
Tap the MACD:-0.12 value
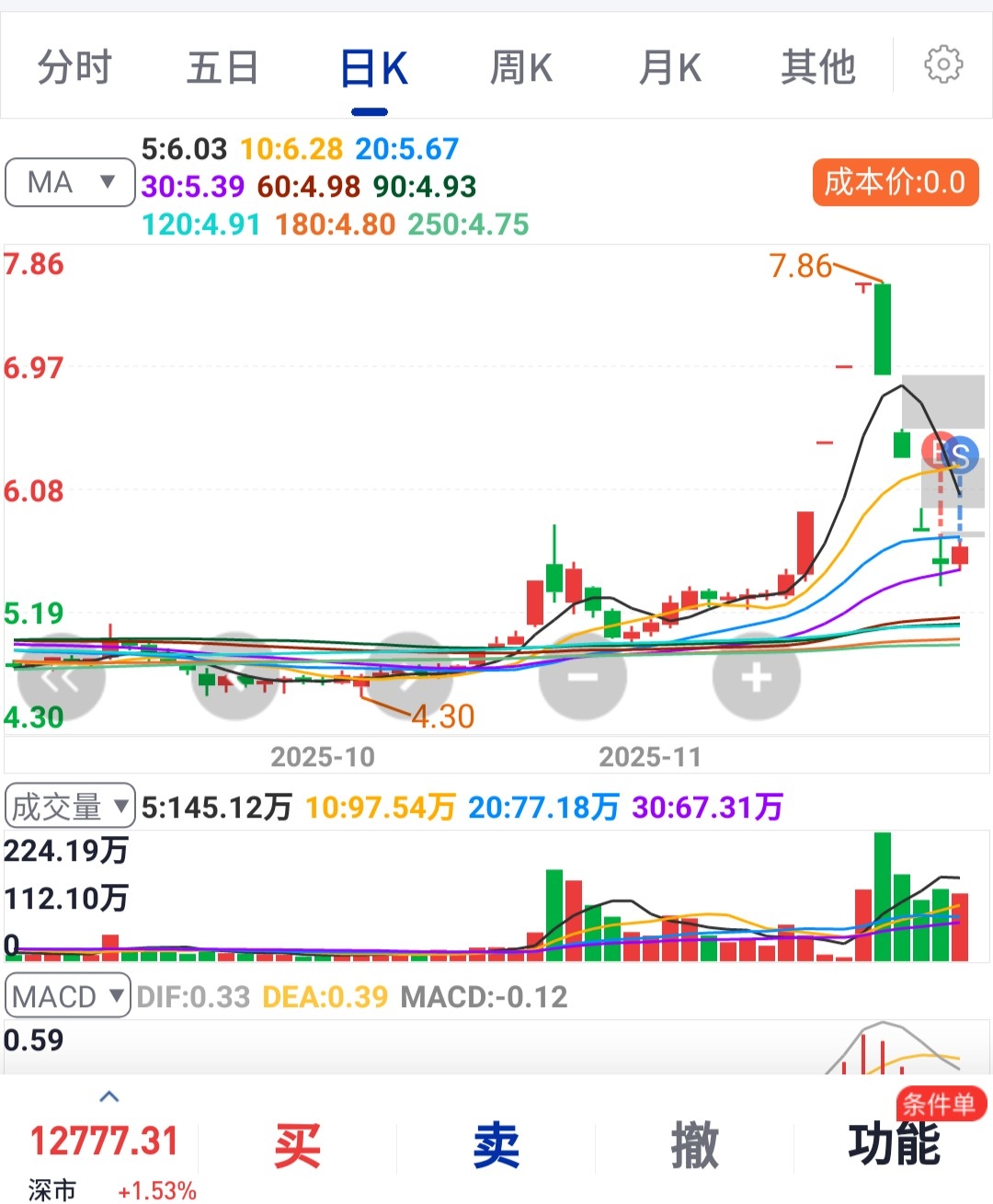pyautogui.click(x=485, y=997)
